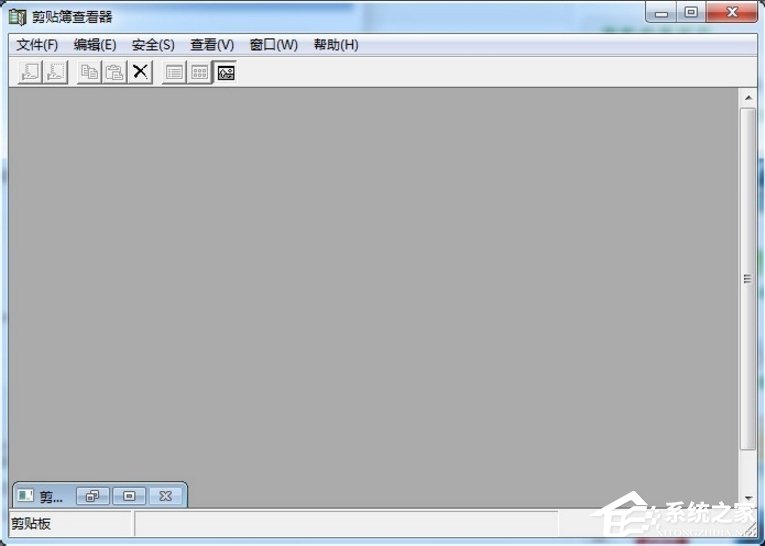Viewport: 765px width, 546px height.
Task: Click the Connect toolbar icon
Action: [x=30, y=72]
